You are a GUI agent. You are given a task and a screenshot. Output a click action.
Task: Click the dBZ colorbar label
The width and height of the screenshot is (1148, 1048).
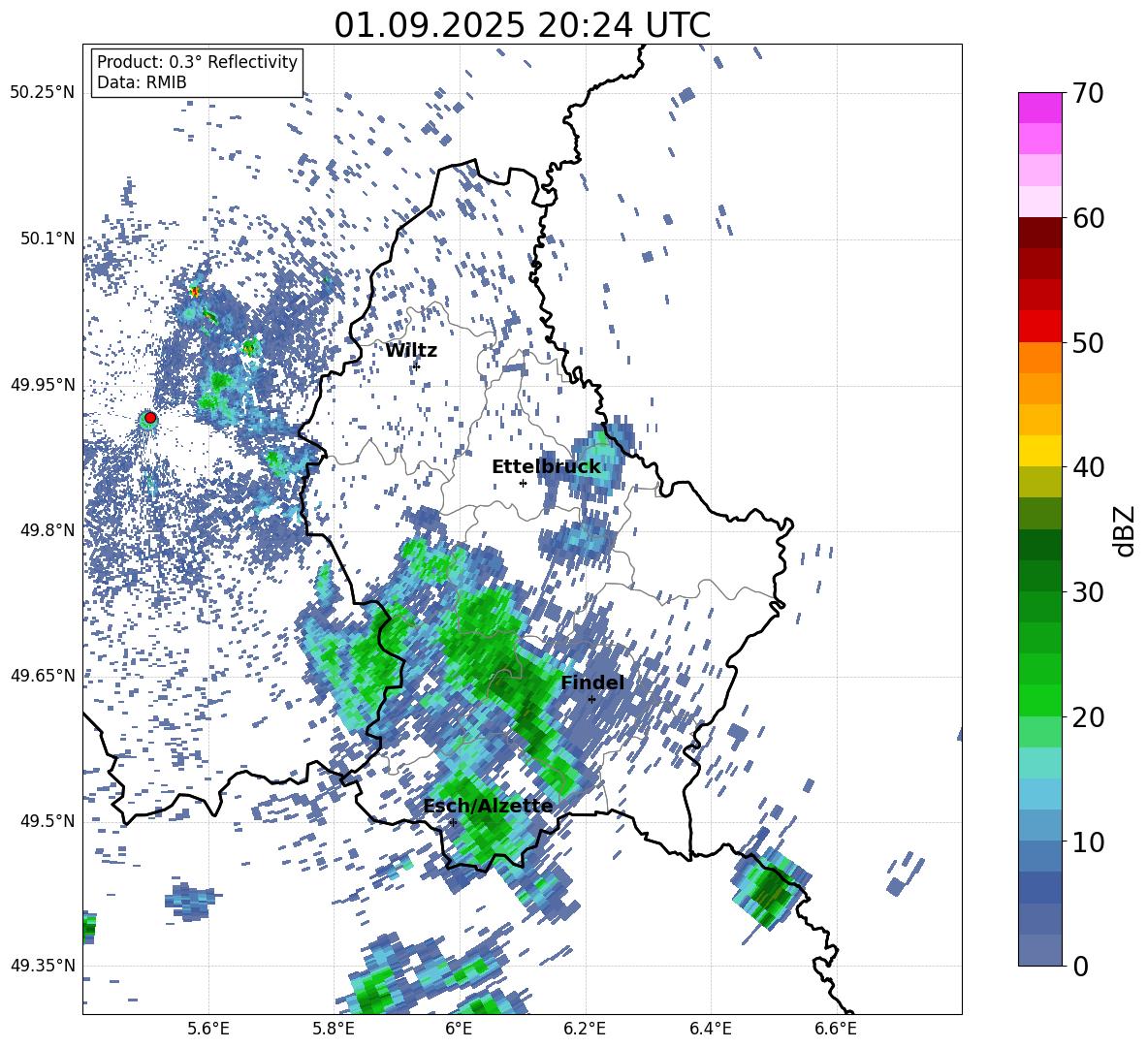pyautogui.click(x=1125, y=530)
